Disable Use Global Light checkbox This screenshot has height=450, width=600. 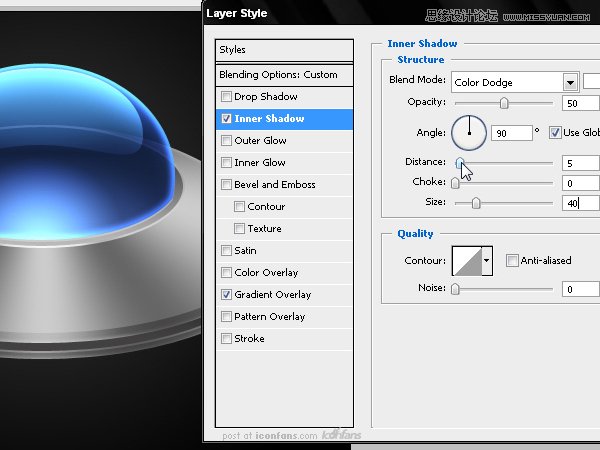(x=556, y=132)
